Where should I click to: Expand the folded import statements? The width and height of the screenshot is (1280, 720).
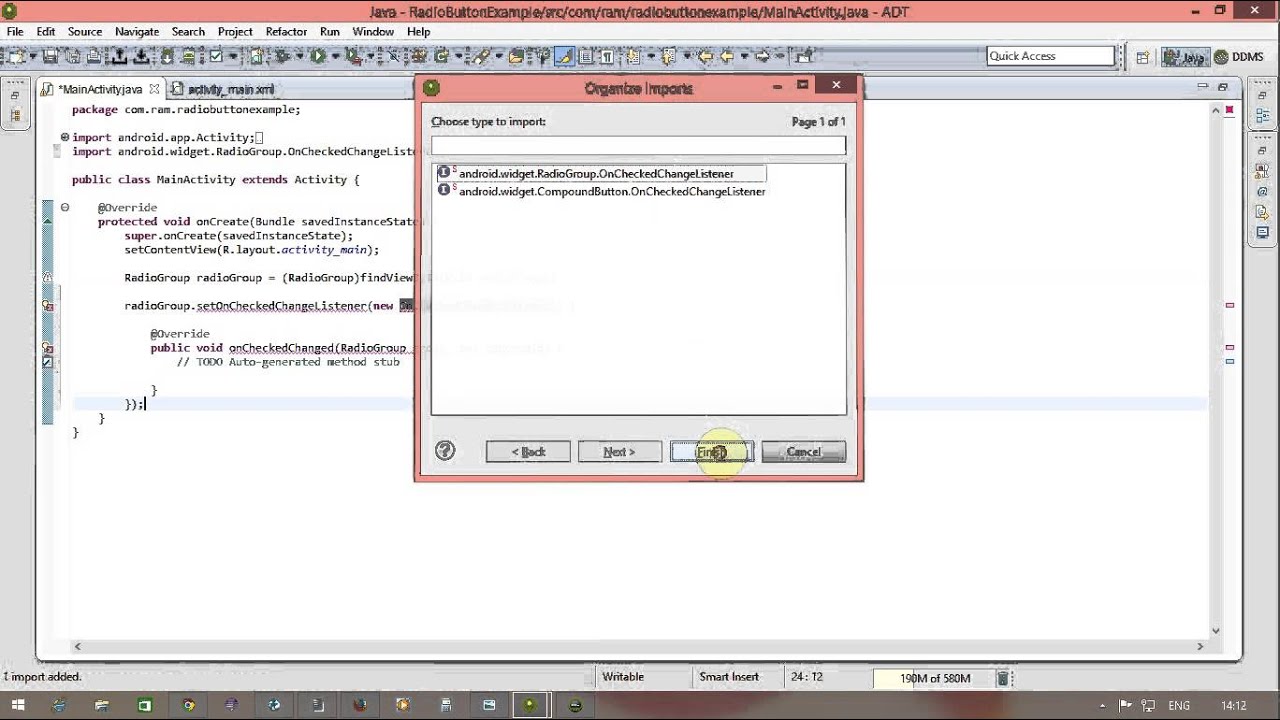pos(65,137)
